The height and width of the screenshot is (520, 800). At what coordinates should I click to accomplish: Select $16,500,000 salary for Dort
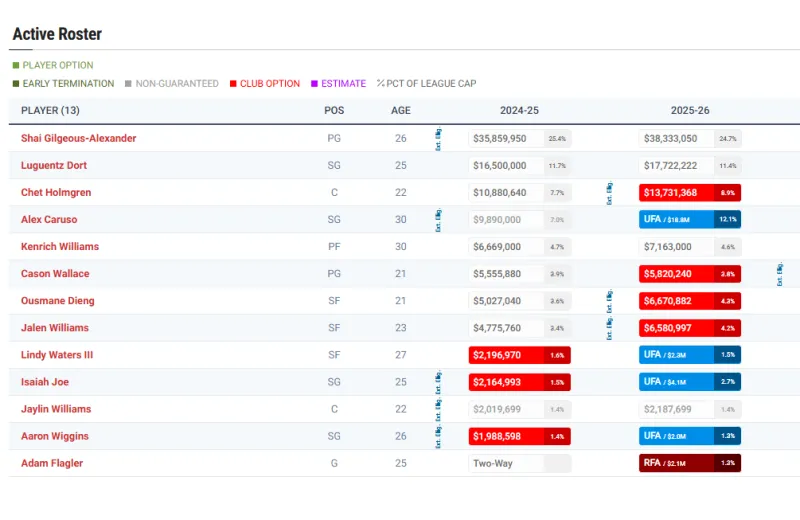click(519, 165)
